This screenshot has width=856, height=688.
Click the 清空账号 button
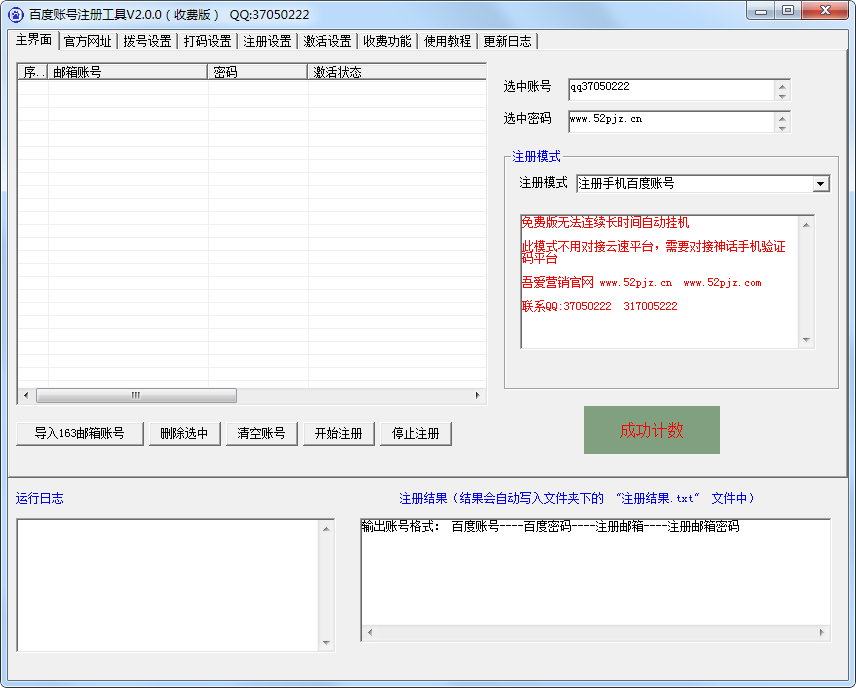point(261,433)
